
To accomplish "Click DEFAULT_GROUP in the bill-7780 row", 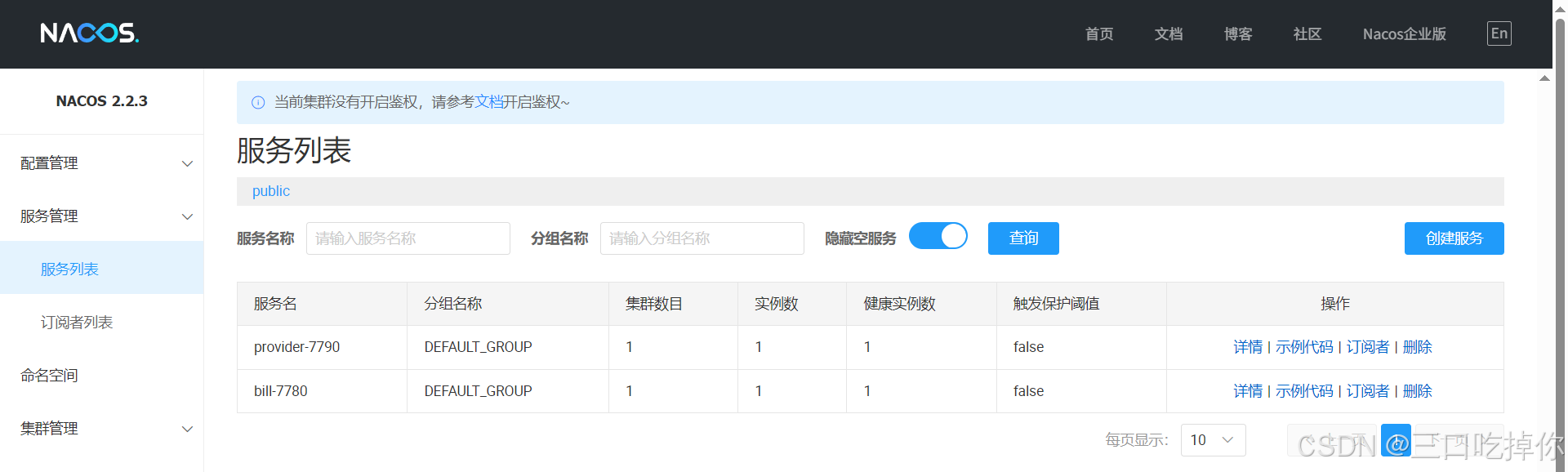I will pyautogui.click(x=478, y=391).
